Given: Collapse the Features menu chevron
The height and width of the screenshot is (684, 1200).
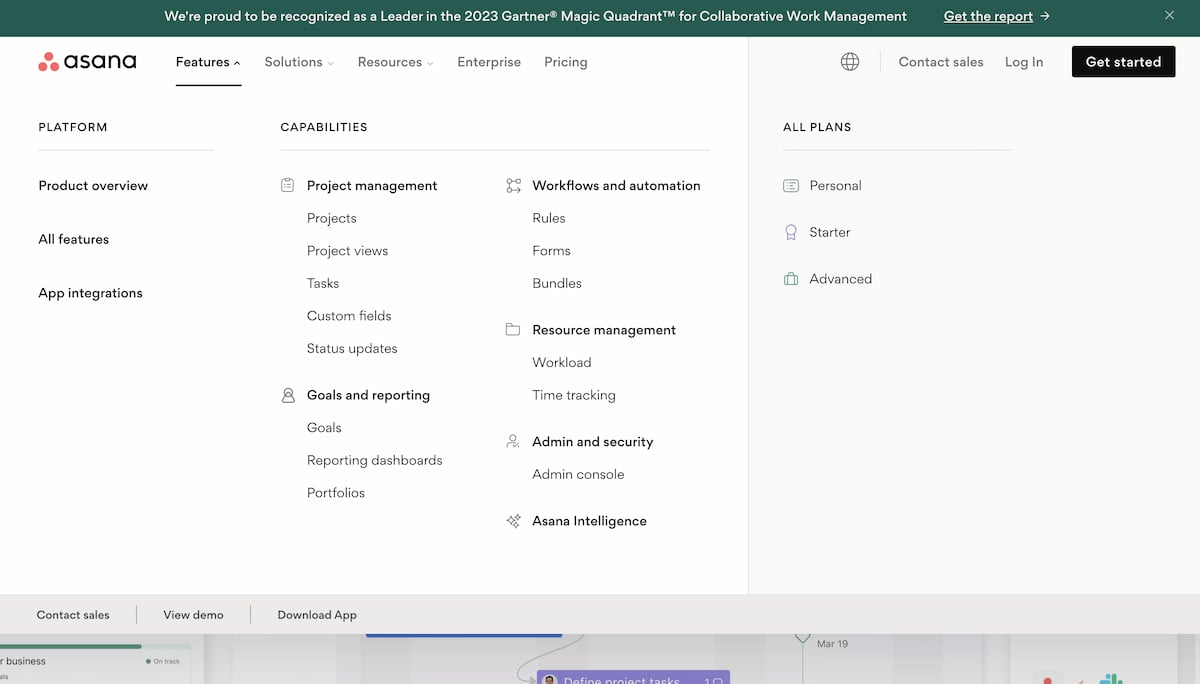Looking at the screenshot, I should point(237,61).
